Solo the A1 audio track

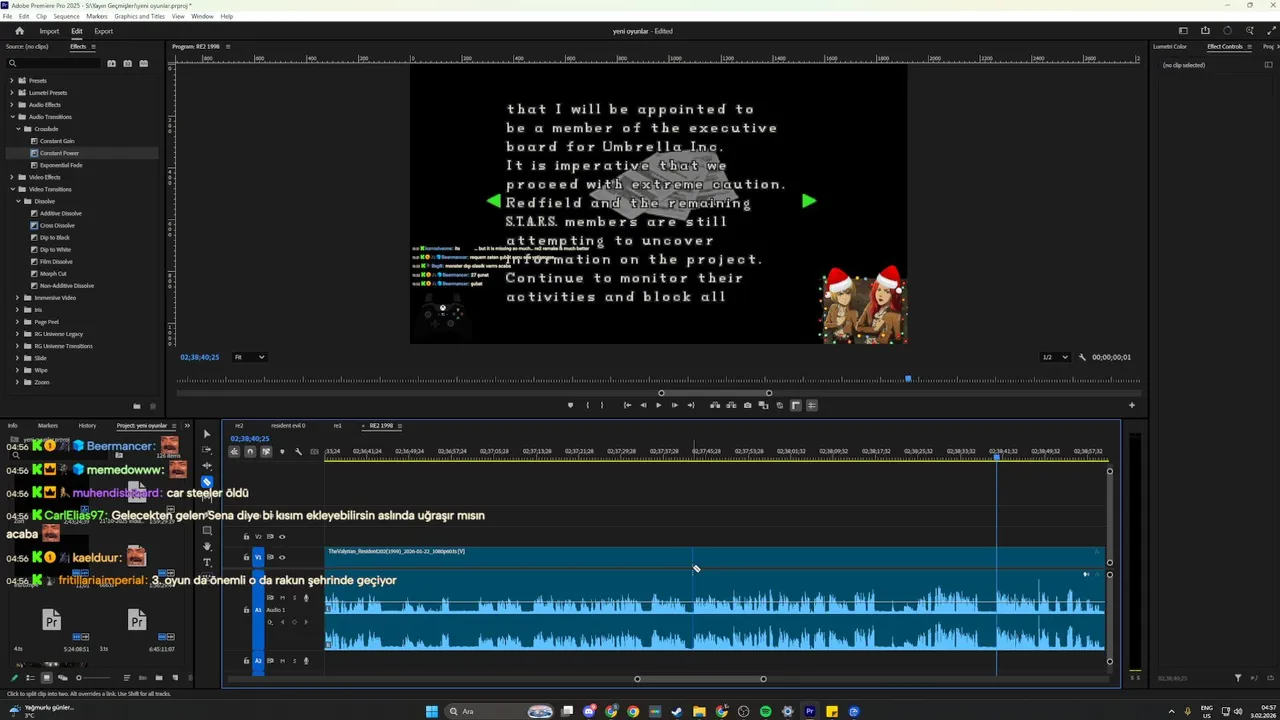click(x=294, y=598)
